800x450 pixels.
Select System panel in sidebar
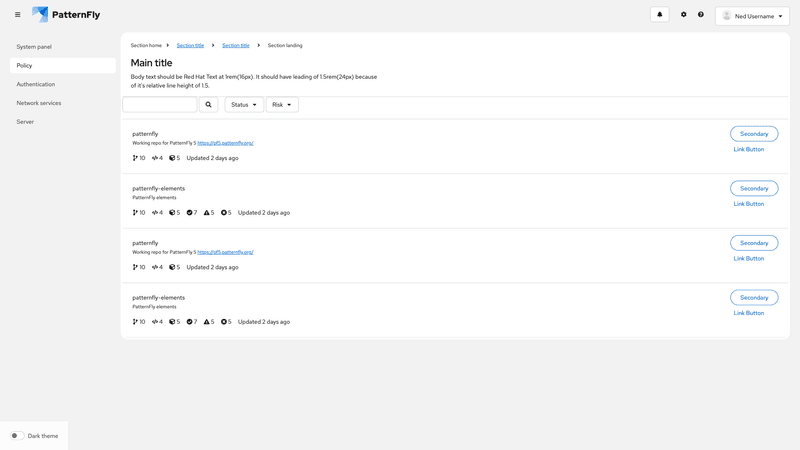34,47
